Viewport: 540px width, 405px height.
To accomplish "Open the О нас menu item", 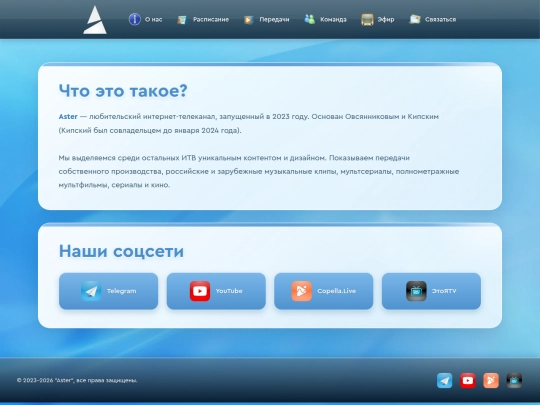I will click(154, 20).
